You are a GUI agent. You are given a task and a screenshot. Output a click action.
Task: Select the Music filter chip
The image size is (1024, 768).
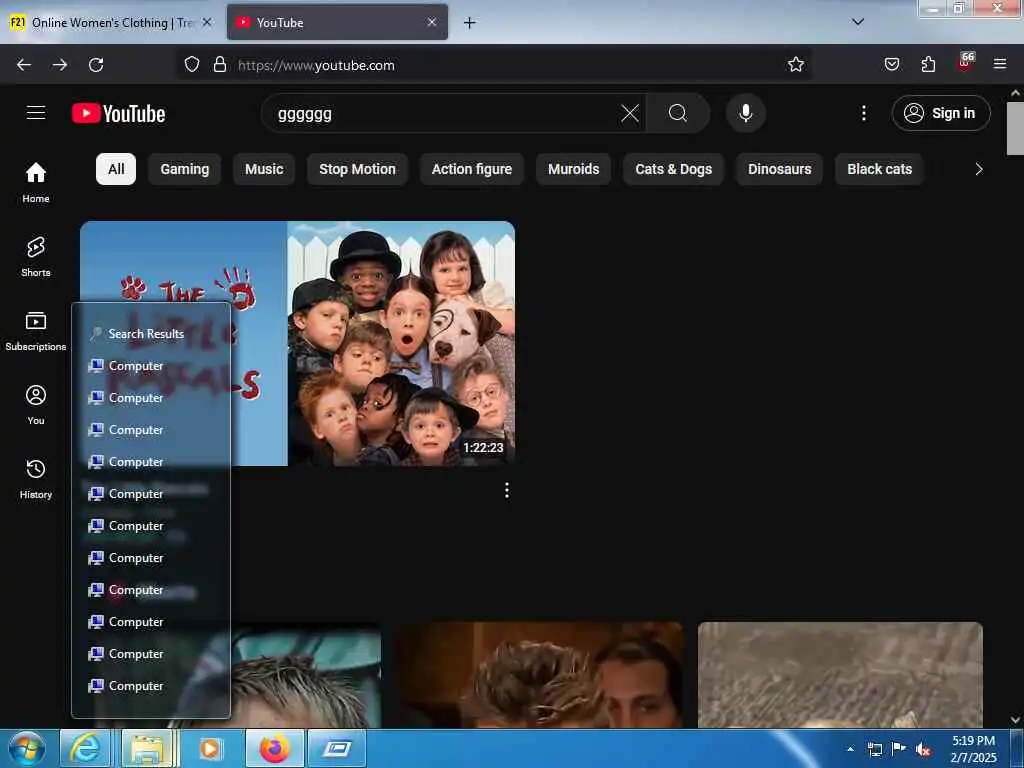pos(264,169)
